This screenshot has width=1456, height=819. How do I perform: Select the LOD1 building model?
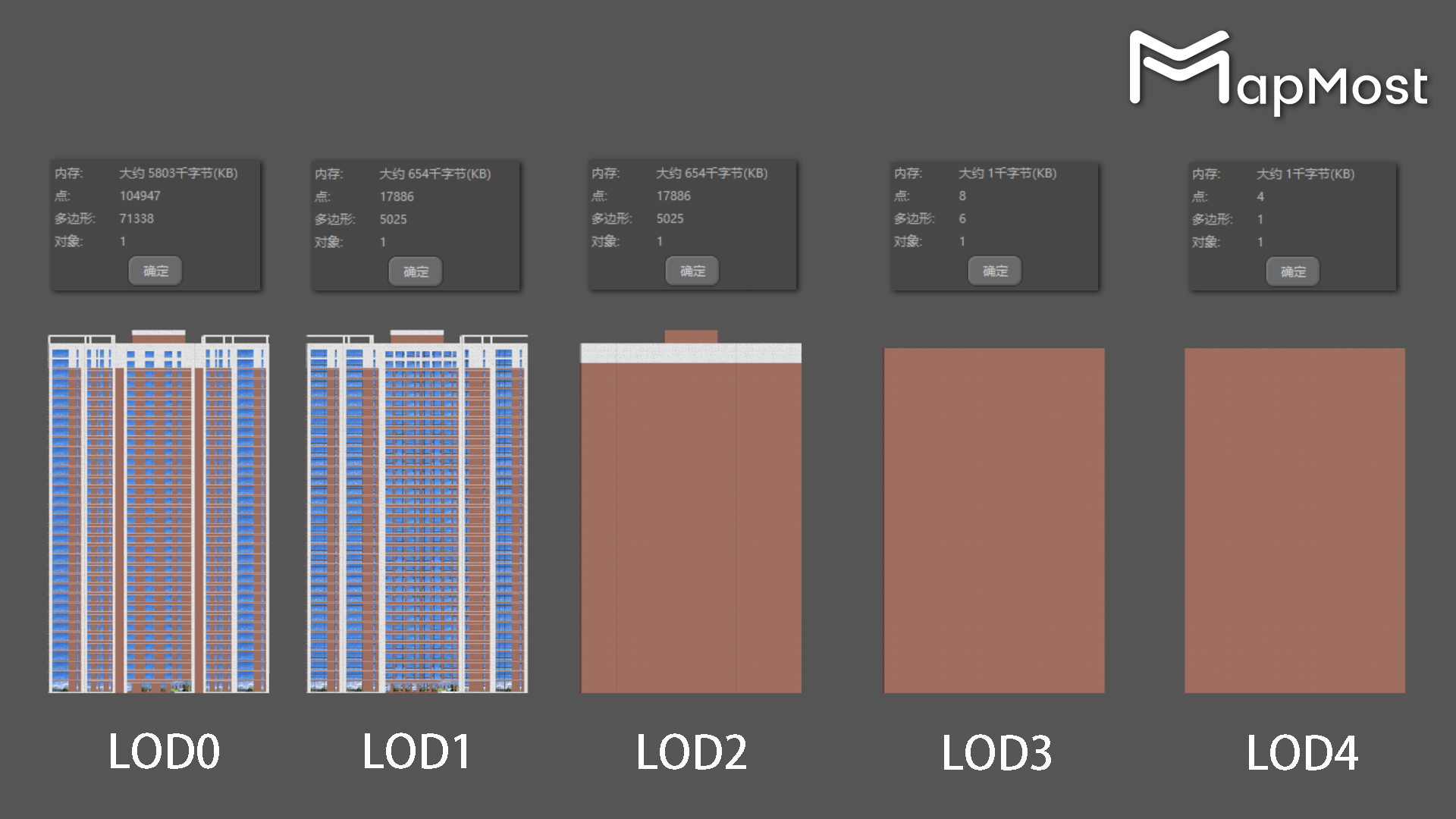[417, 512]
